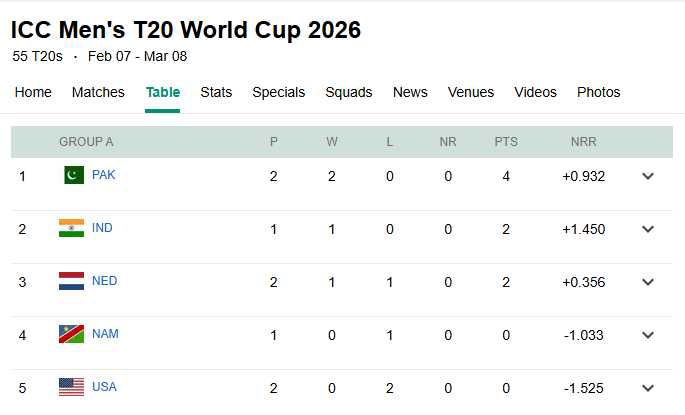685x415 pixels.
Task: Open the Photos tab
Action: coord(598,92)
